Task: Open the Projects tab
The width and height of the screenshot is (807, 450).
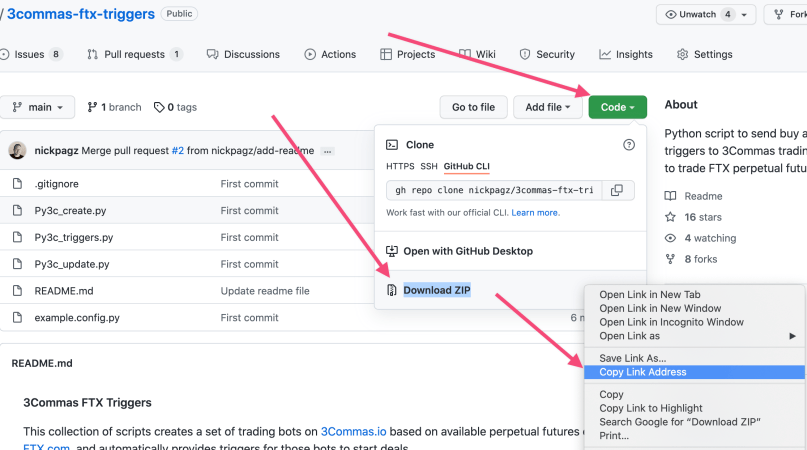Action: [x=408, y=54]
